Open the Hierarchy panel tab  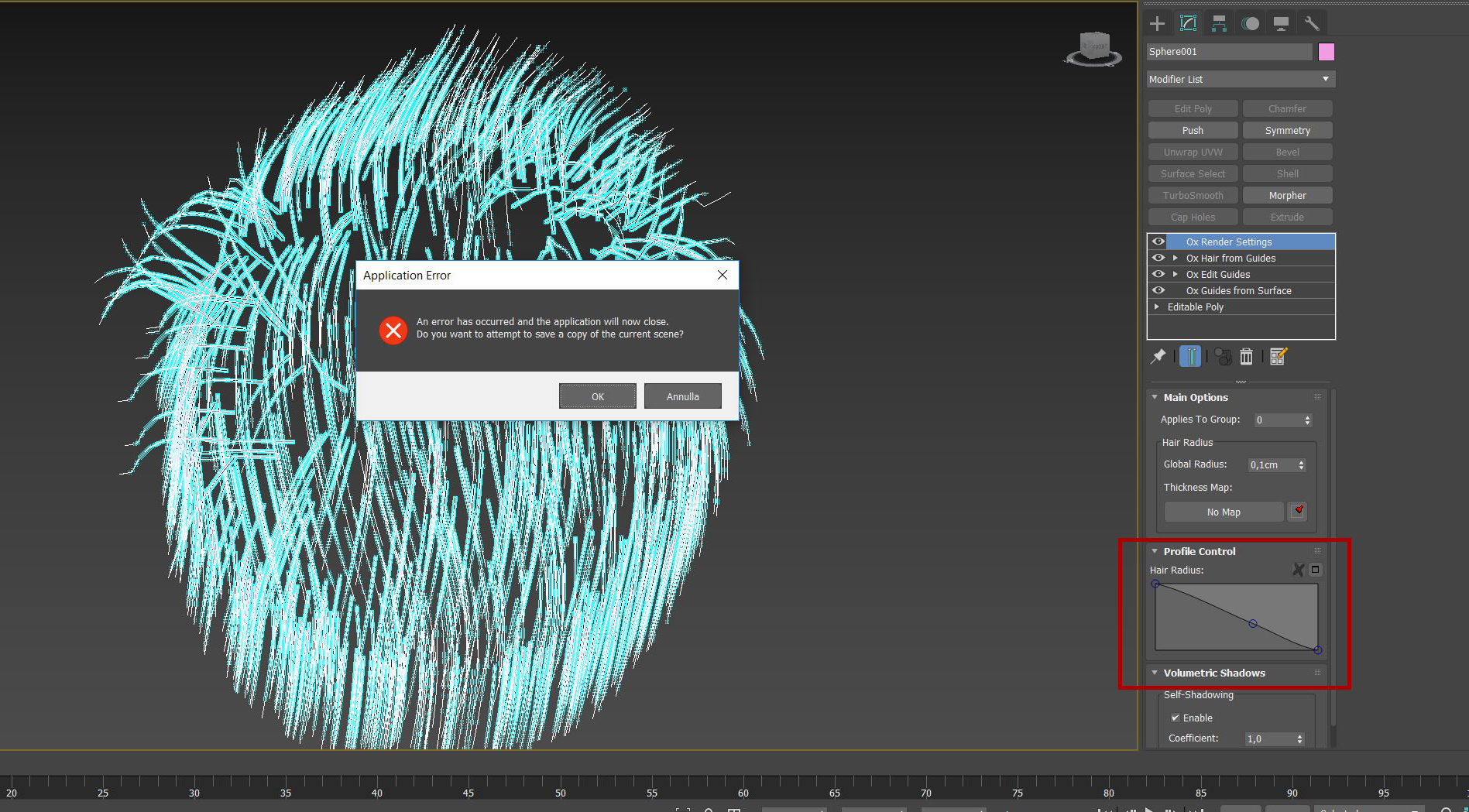pyautogui.click(x=1219, y=23)
